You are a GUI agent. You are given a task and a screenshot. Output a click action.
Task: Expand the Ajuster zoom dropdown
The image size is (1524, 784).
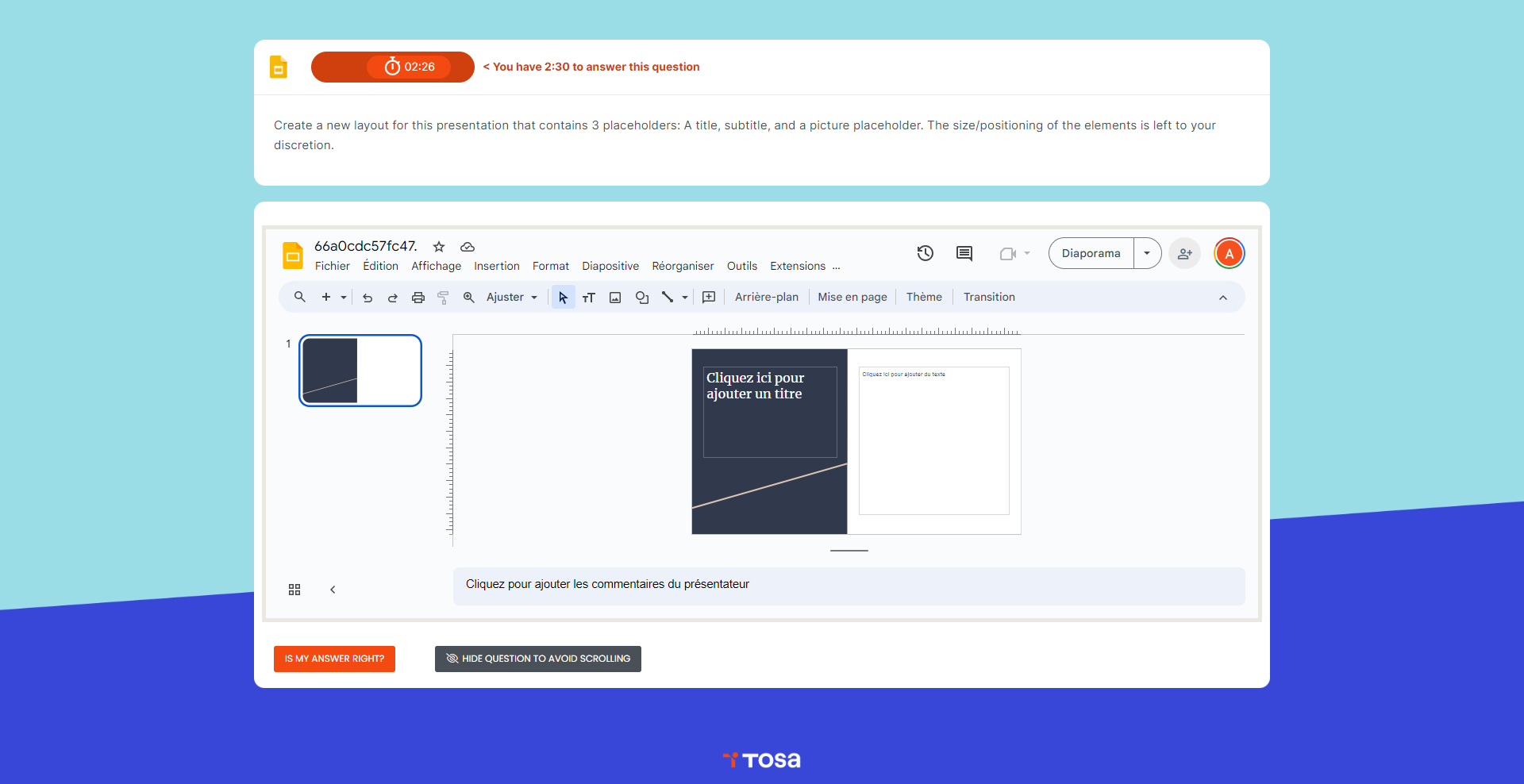point(512,298)
